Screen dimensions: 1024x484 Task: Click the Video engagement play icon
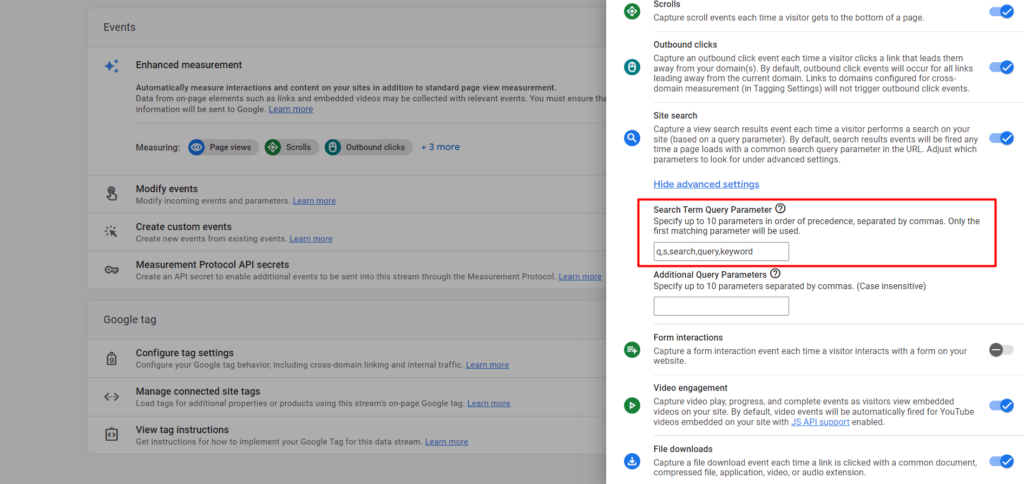click(632, 405)
